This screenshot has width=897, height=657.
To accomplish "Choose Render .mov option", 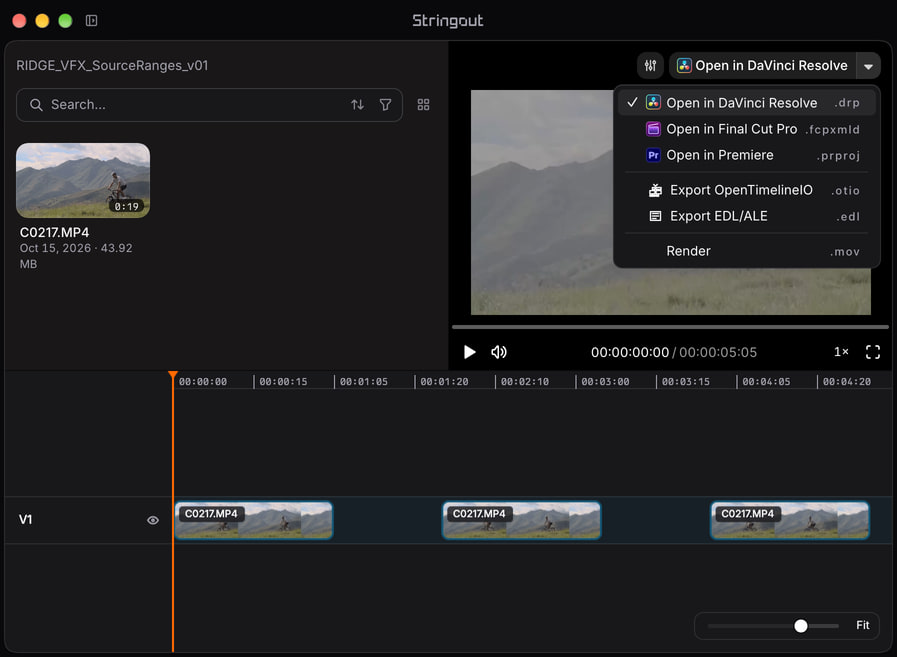I will (747, 251).
